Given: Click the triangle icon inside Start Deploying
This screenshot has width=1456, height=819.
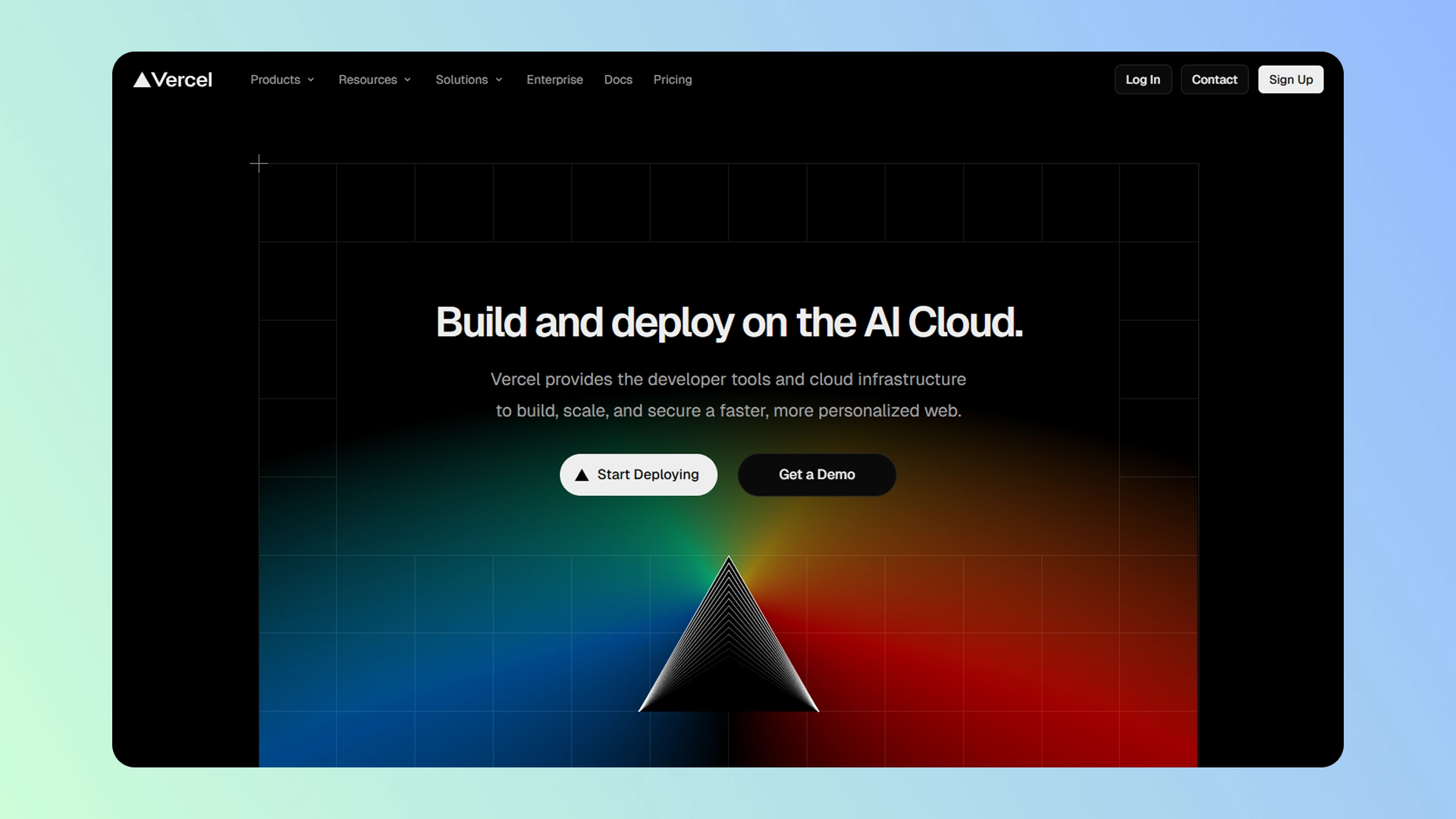Looking at the screenshot, I should [582, 475].
